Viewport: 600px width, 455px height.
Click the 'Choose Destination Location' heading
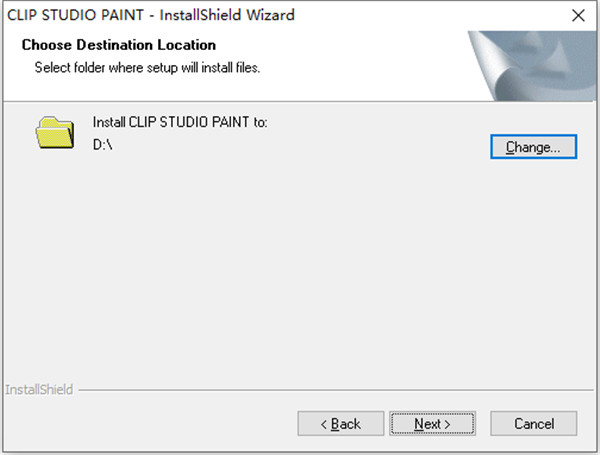coord(119,45)
